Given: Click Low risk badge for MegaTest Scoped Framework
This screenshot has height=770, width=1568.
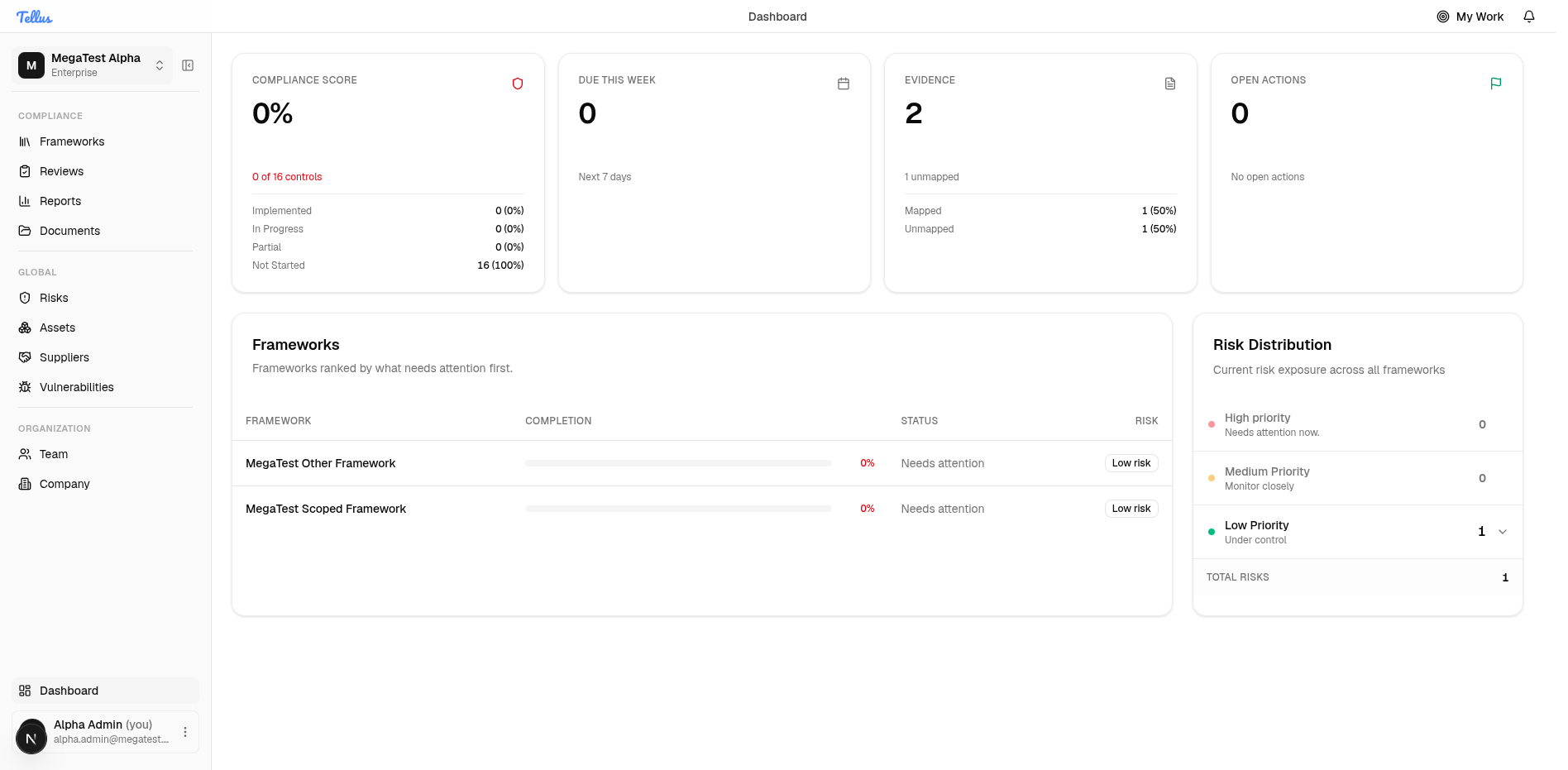Looking at the screenshot, I should [x=1131, y=509].
